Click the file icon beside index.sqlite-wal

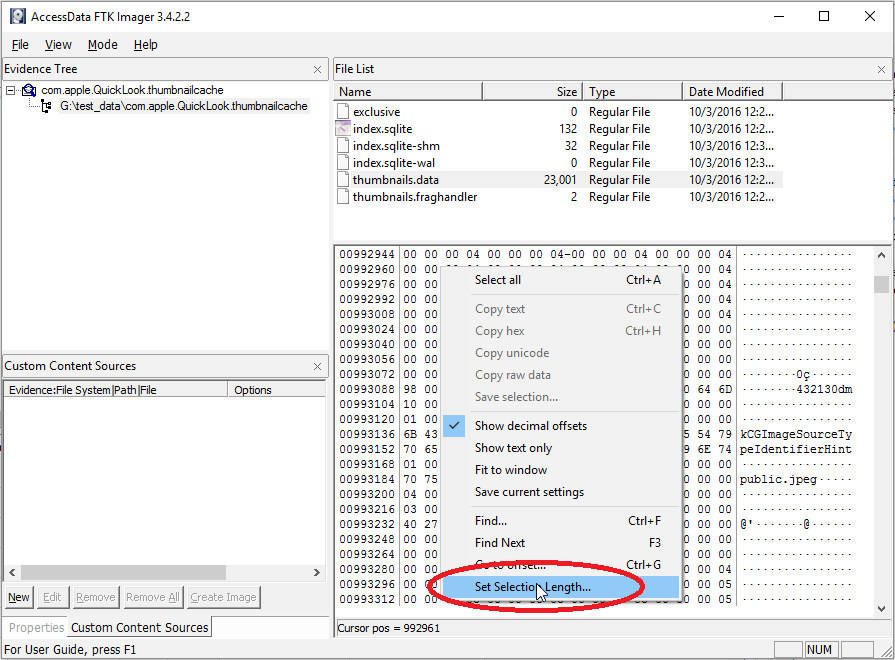(x=343, y=162)
